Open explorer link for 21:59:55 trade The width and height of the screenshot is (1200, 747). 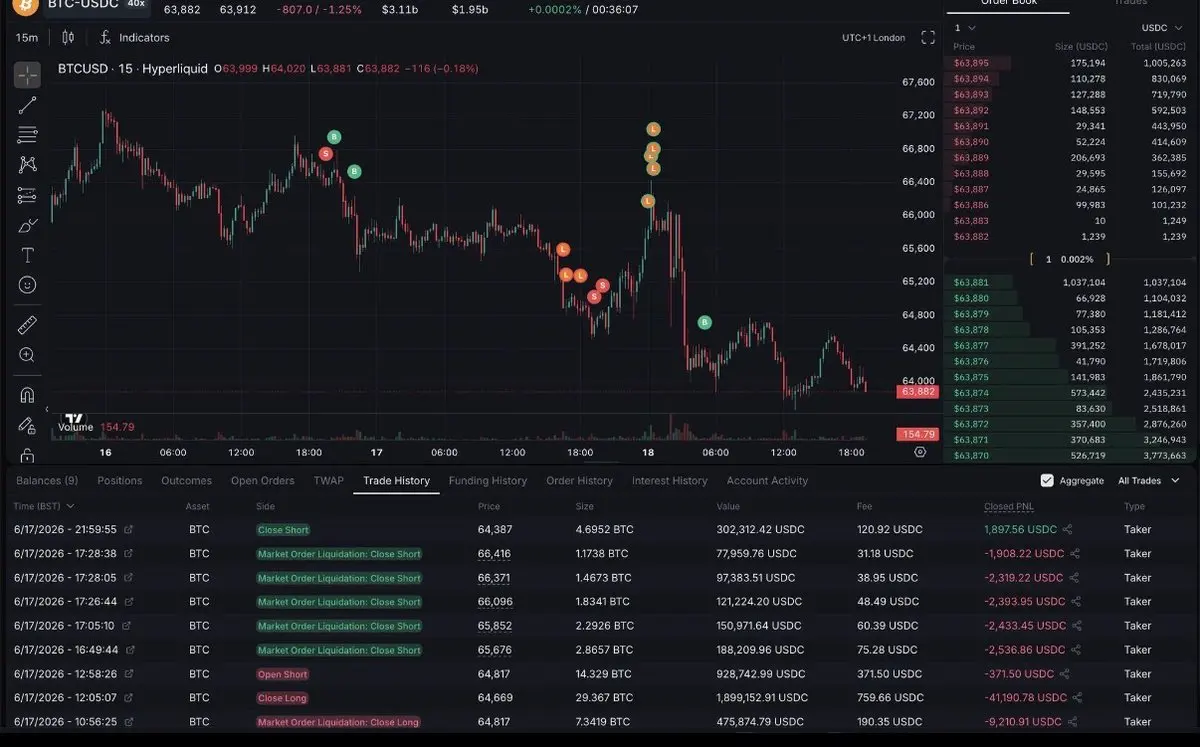point(128,530)
